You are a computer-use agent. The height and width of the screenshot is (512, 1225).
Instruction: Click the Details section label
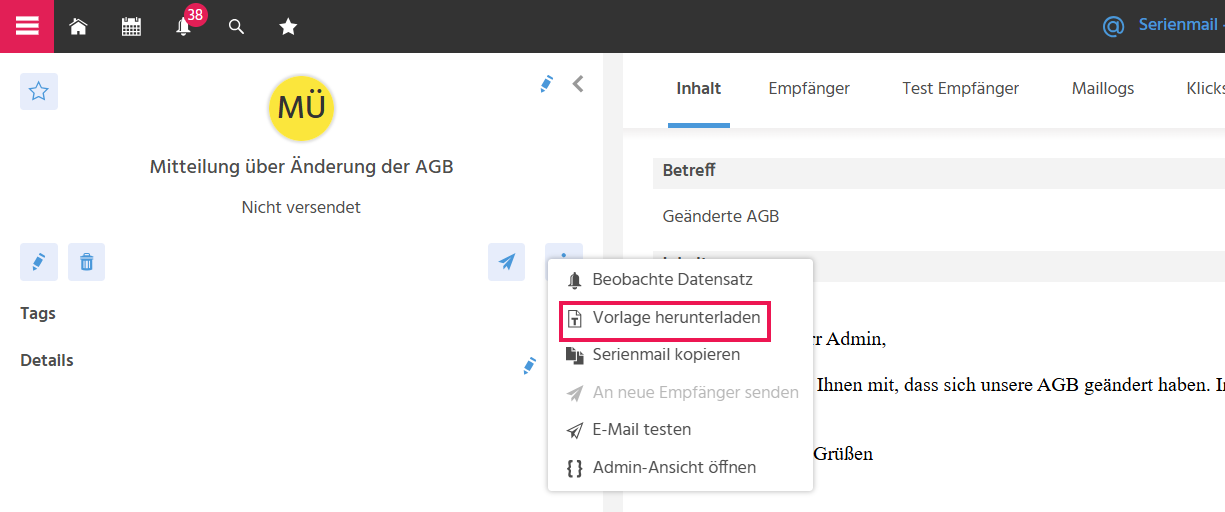(x=47, y=360)
